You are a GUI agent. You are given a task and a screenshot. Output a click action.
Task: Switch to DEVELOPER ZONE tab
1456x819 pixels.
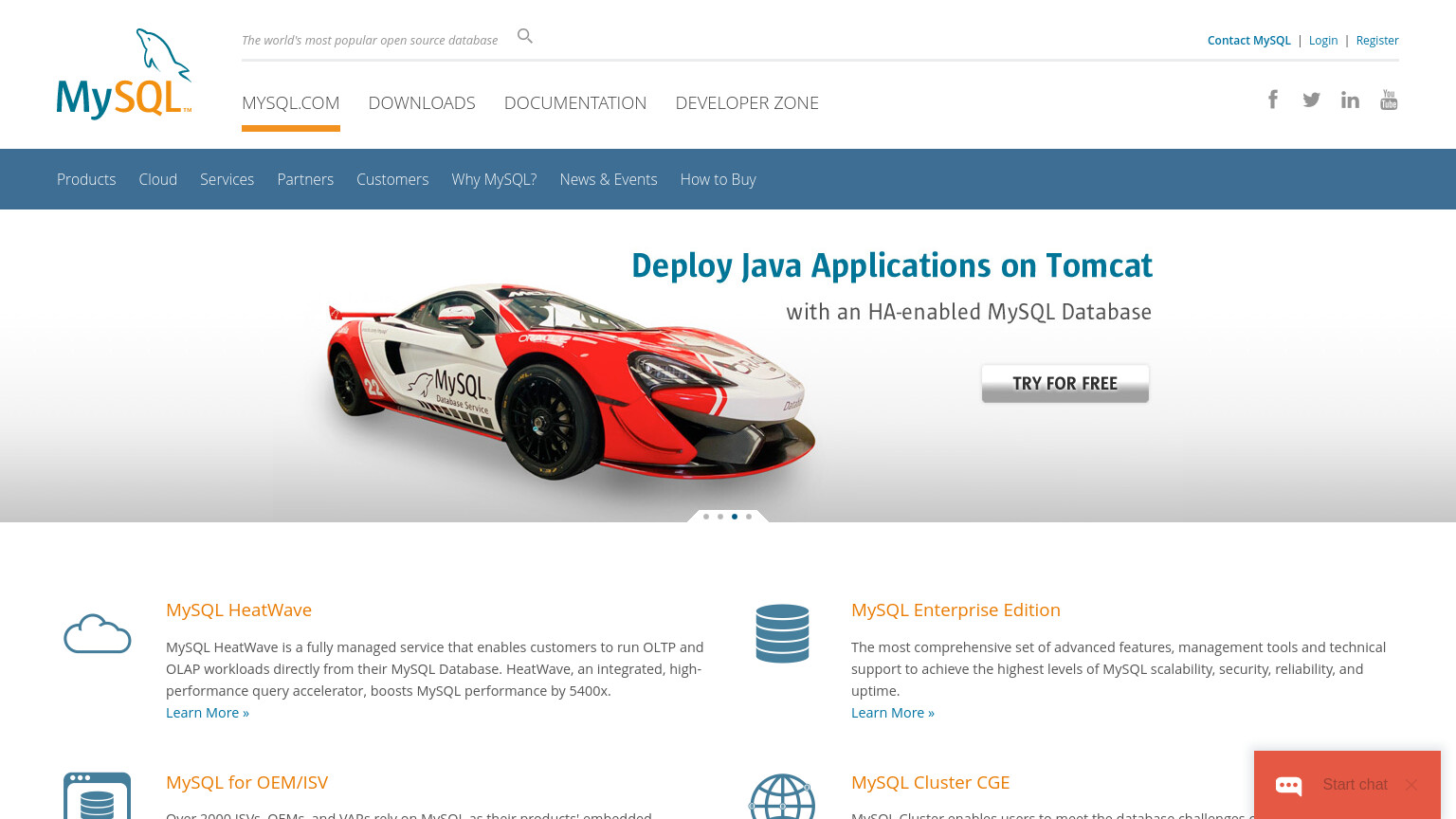click(747, 102)
